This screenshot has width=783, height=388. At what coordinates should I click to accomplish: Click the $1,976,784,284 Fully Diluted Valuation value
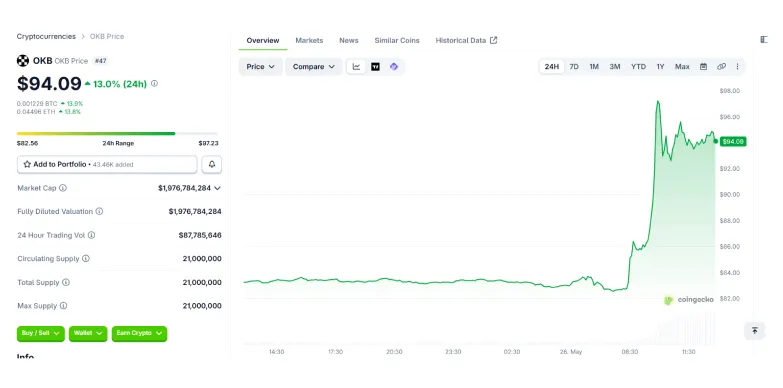[x=195, y=212]
